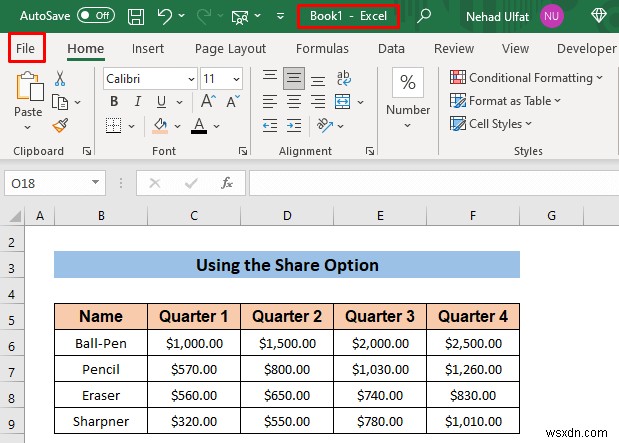Click Merge & Center icon
Screen dimensions: 619x443
pos(342,101)
